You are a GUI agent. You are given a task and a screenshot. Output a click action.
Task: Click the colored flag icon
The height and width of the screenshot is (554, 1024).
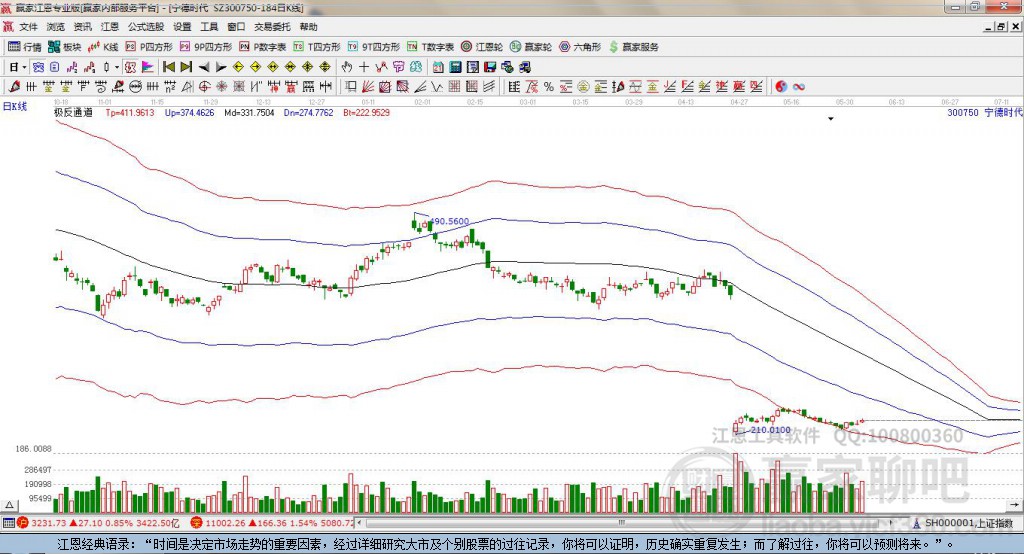tap(148, 67)
